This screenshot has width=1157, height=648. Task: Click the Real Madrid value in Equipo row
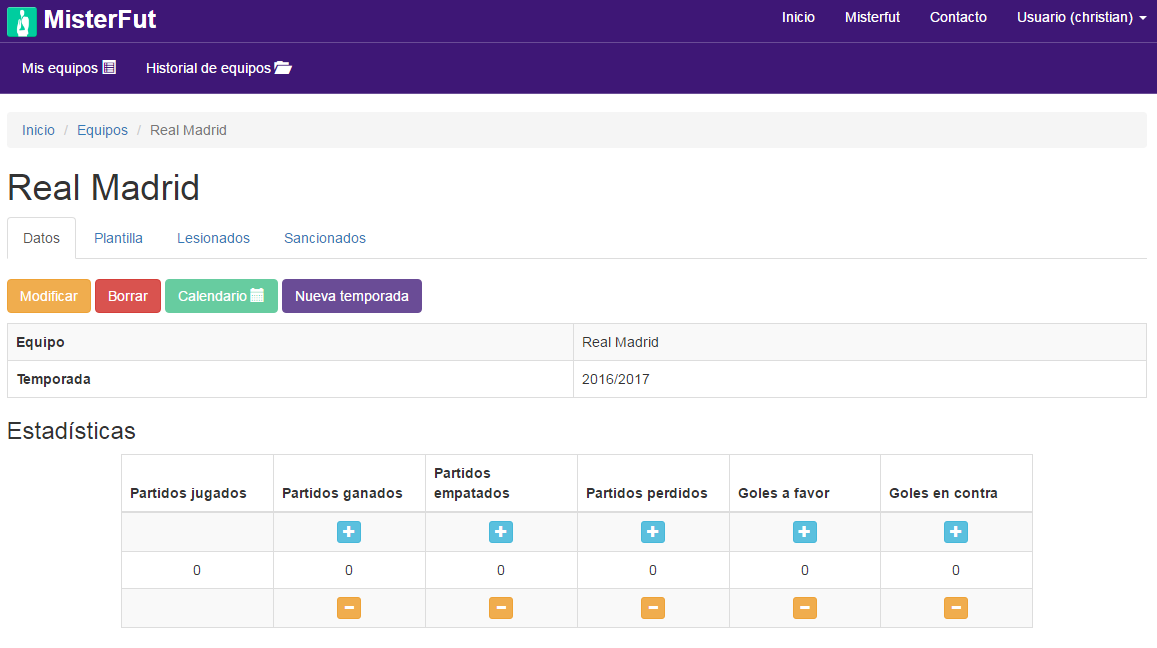[x=620, y=342]
